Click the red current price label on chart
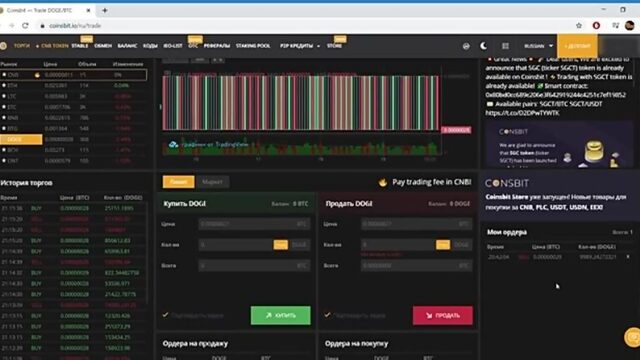Viewport: 640px width, 360px height. (x=456, y=130)
